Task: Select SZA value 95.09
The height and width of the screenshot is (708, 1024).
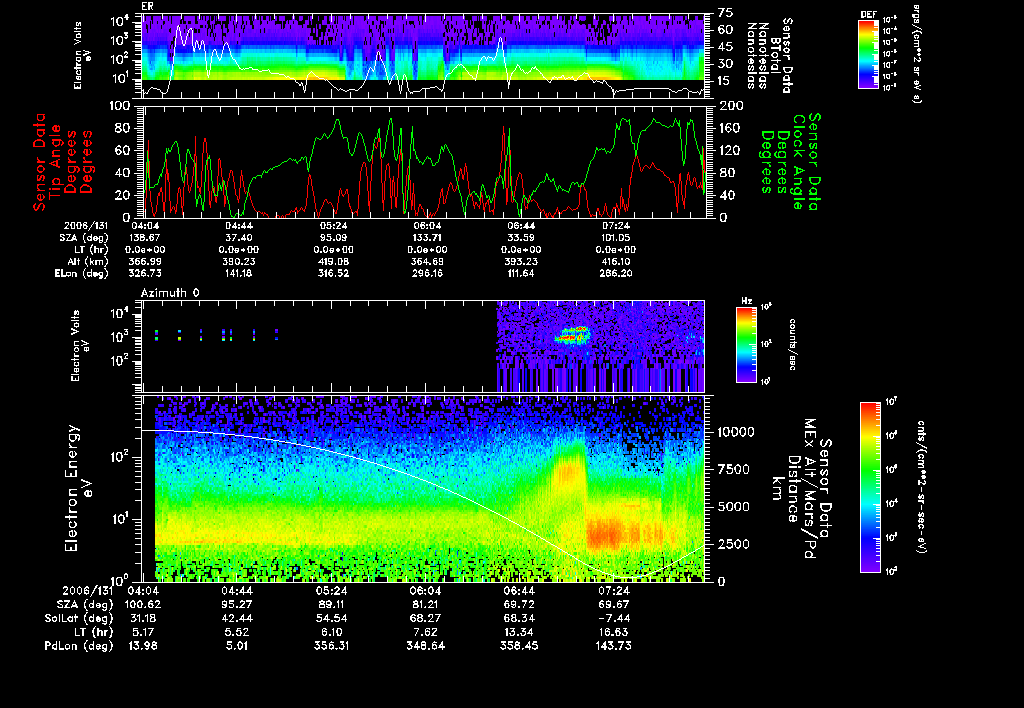Action: pyautogui.click(x=333, y=238)
